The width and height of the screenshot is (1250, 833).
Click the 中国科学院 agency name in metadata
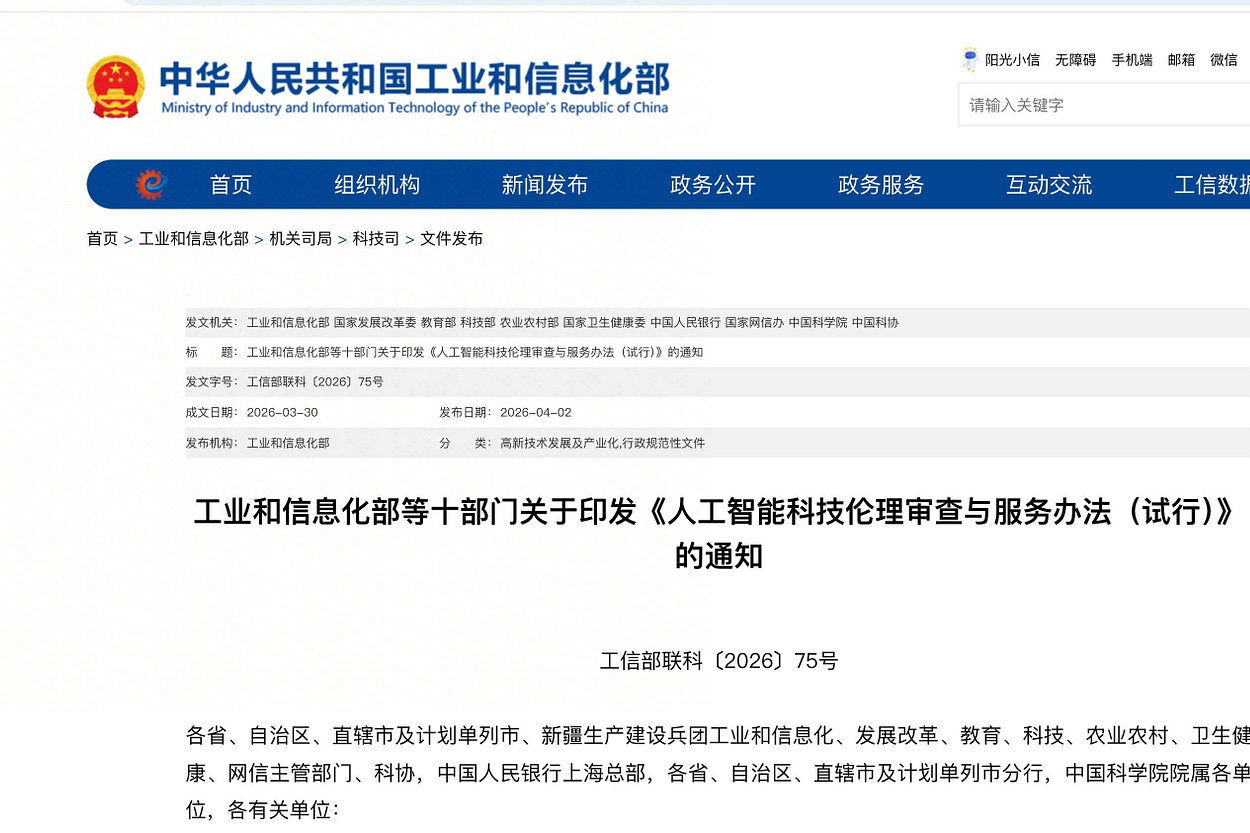click(x=817, y=323)
